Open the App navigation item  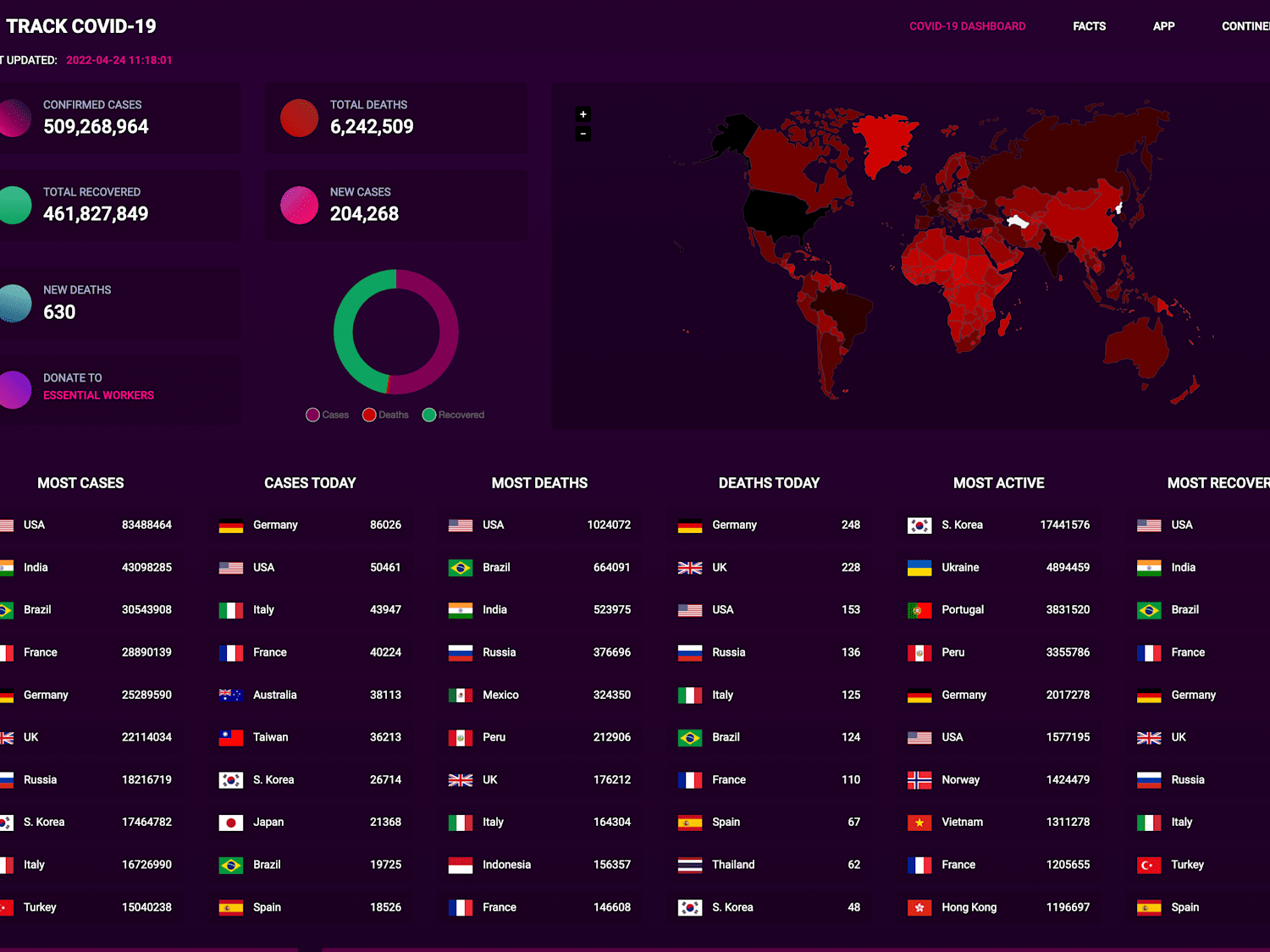click(x=1163, y=26)
